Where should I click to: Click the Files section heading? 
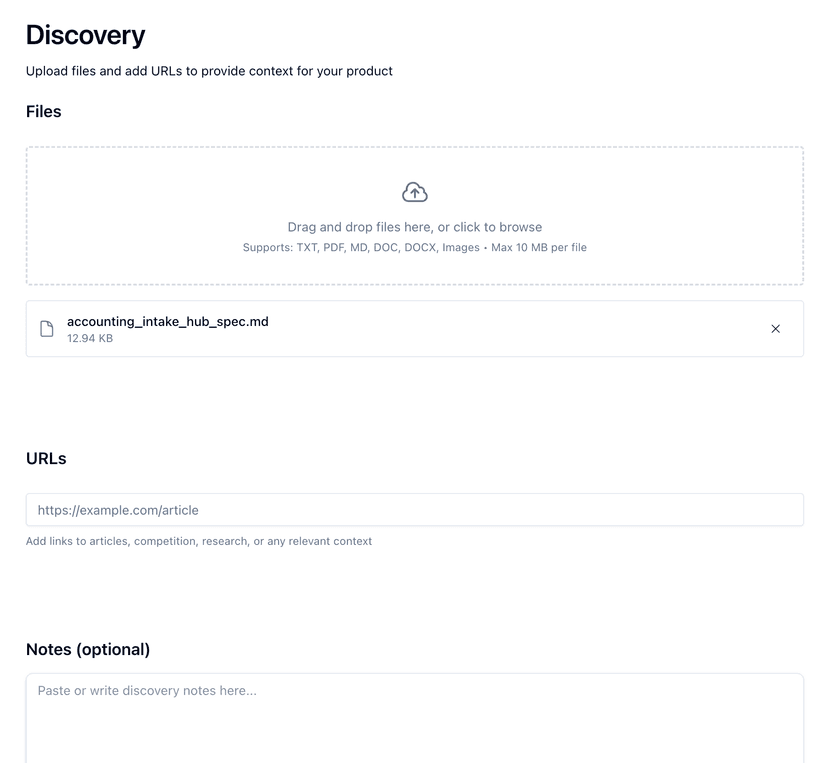tap(43, 112)
